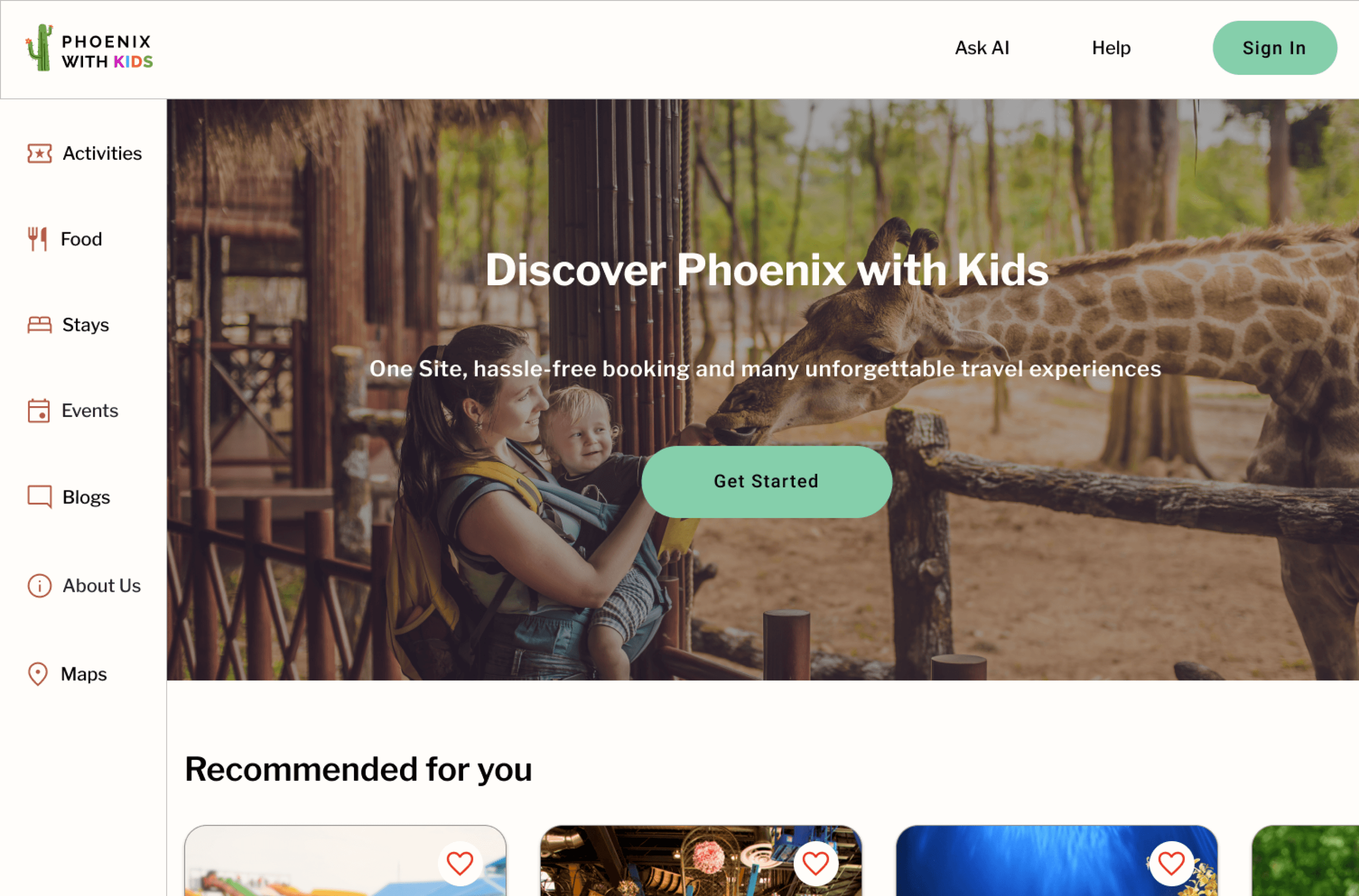Toggle the heart on the second recommended card
Screen dimensions: 1359x896
(816, 863)
